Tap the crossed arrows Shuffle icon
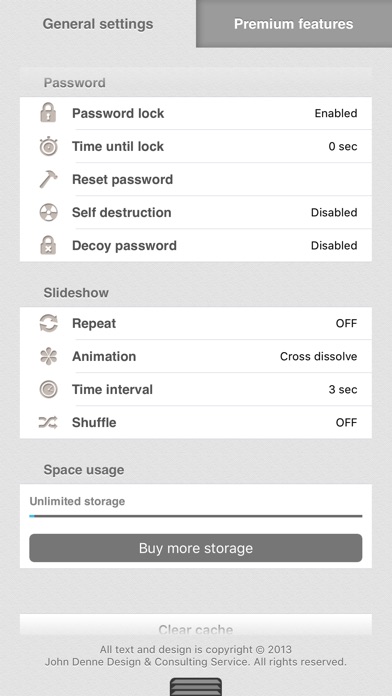This screenshot has height=696, width=392. click(48, 422)
